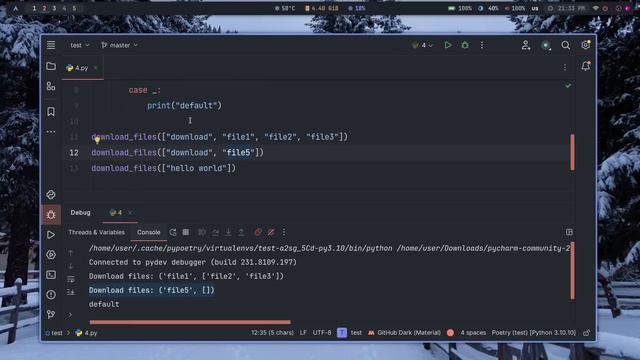Toggle Mute Breakpoints
Image resolution: width=640 pixels, height=360 pixels.
coord(271,232)
